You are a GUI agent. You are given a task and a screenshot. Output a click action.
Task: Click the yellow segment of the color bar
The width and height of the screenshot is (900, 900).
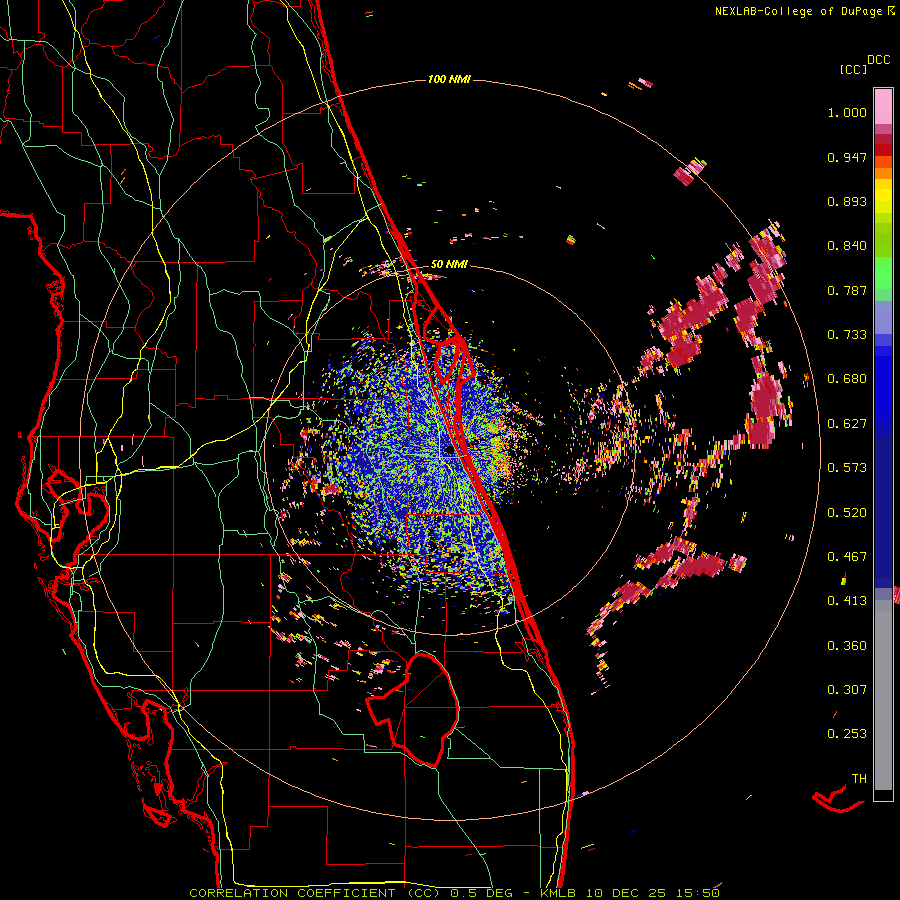click(883, 197)
